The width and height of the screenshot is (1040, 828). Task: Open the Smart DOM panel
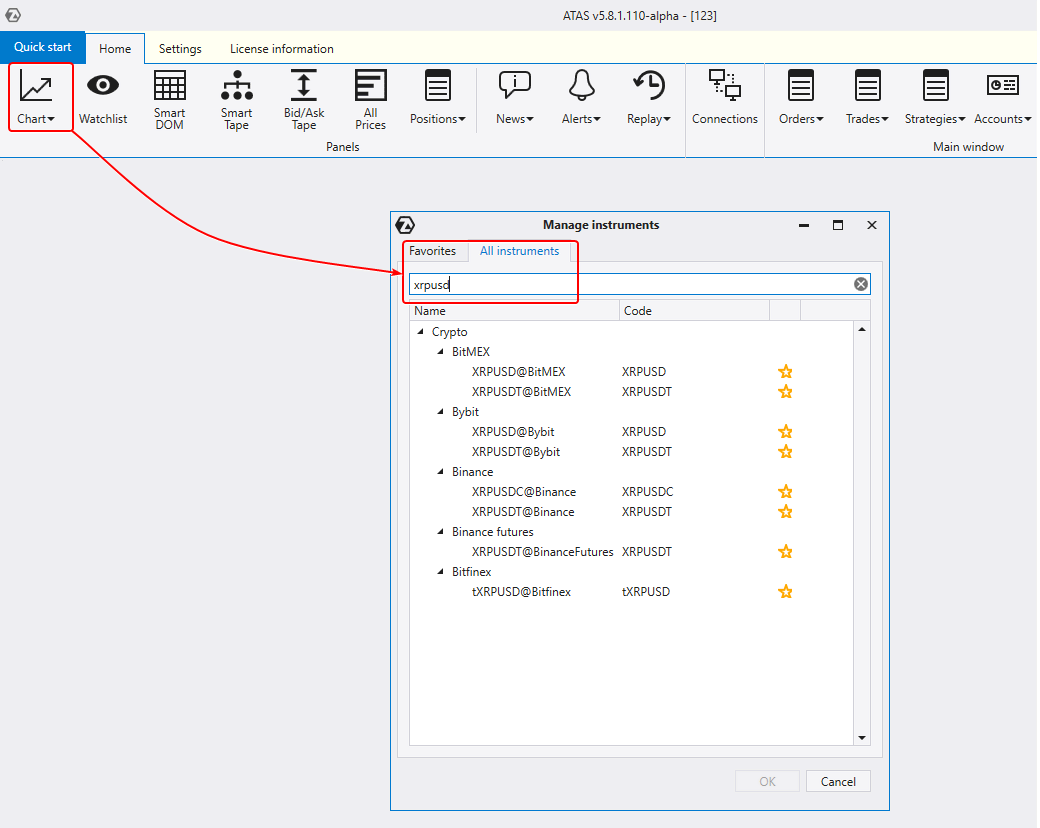pos(169,99)
